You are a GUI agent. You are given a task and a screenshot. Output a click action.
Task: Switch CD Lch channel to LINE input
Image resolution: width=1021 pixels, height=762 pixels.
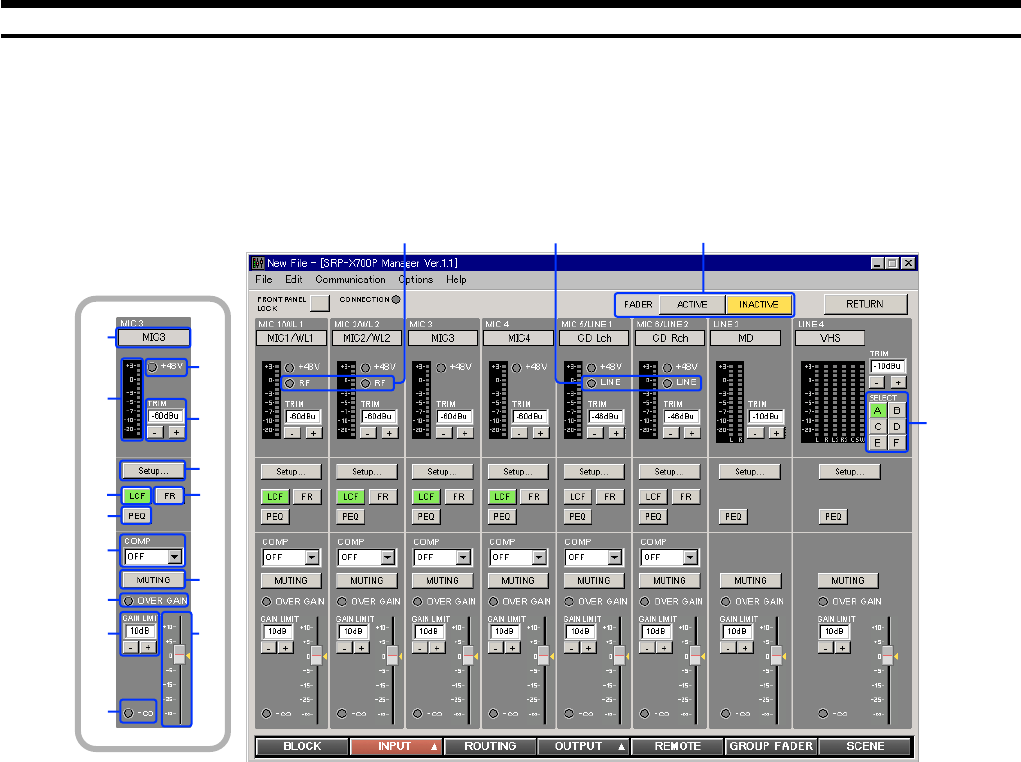[x=593, y=383]
